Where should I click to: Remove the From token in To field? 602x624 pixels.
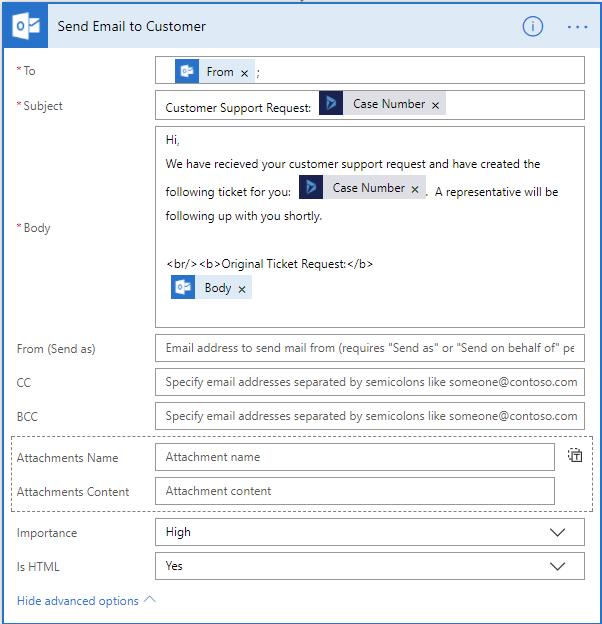pyautogui.click(x=245, y=73)
